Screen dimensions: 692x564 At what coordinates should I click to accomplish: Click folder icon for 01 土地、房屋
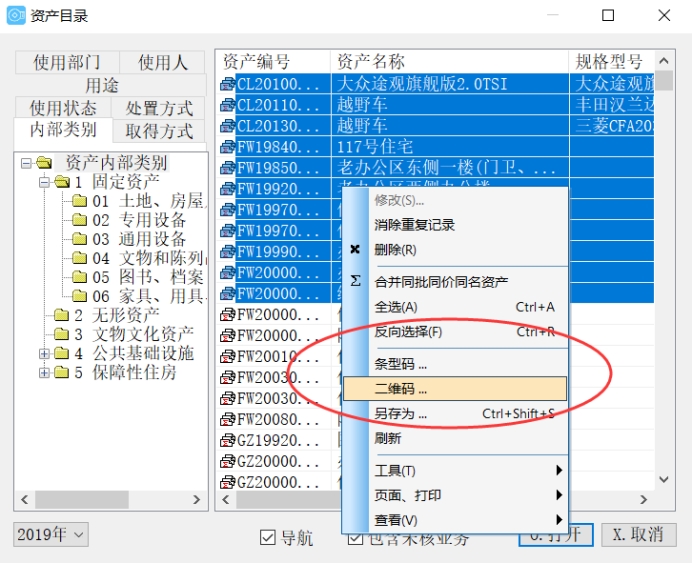(79, 201)
